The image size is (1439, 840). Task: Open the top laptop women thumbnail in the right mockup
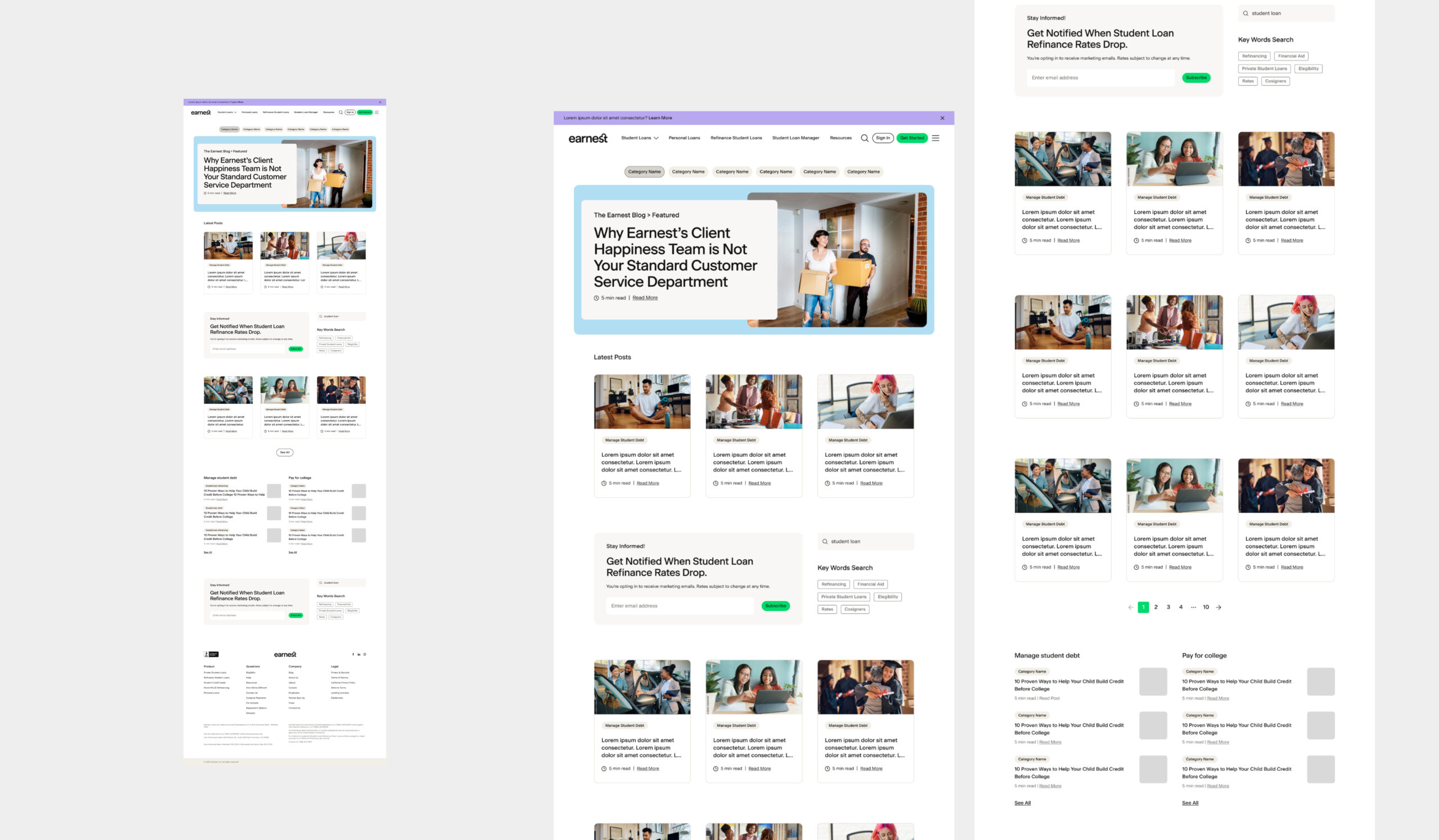tap(1175, 159)
